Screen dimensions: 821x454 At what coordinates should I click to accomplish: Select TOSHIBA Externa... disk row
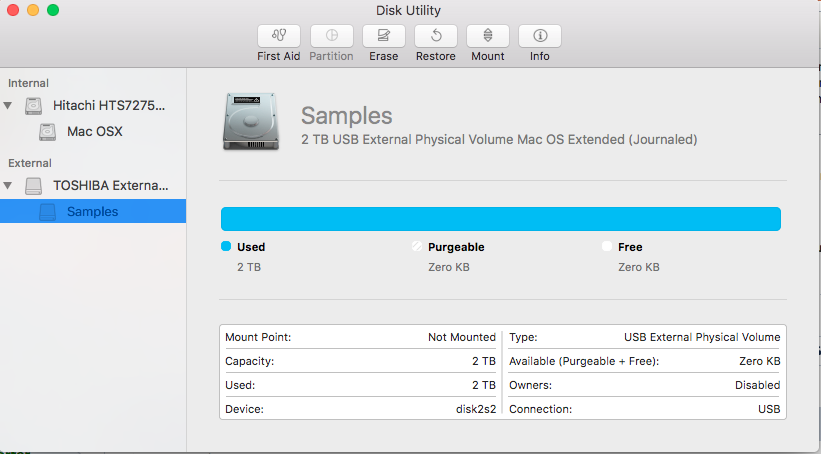coord(93,185)
